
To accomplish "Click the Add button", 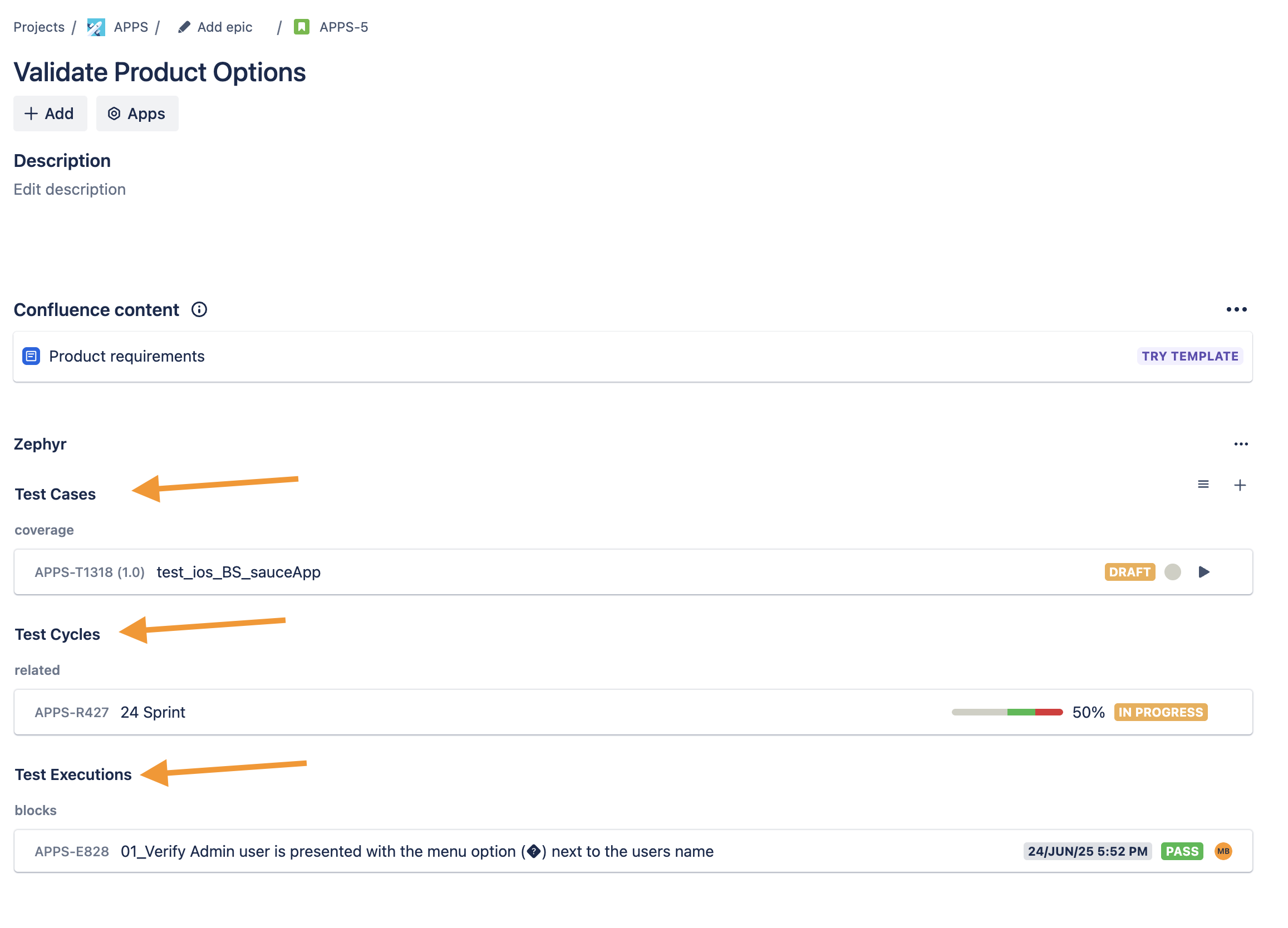I will click(50, 114).
